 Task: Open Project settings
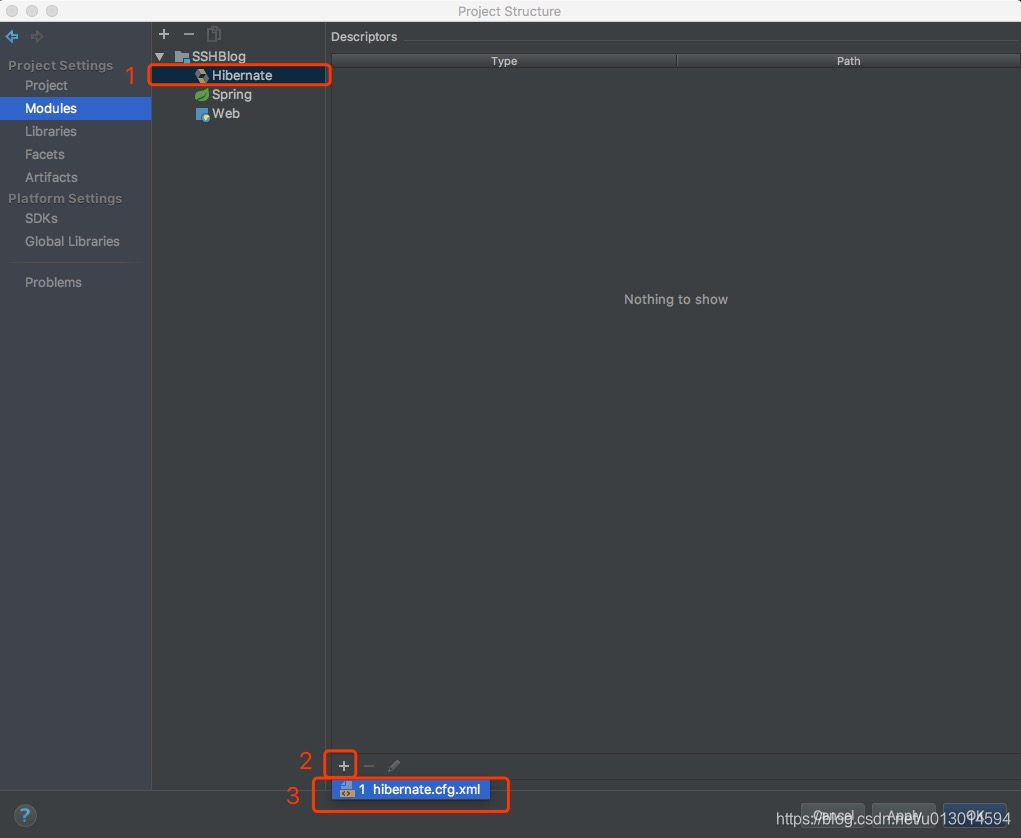click(46, 85)
